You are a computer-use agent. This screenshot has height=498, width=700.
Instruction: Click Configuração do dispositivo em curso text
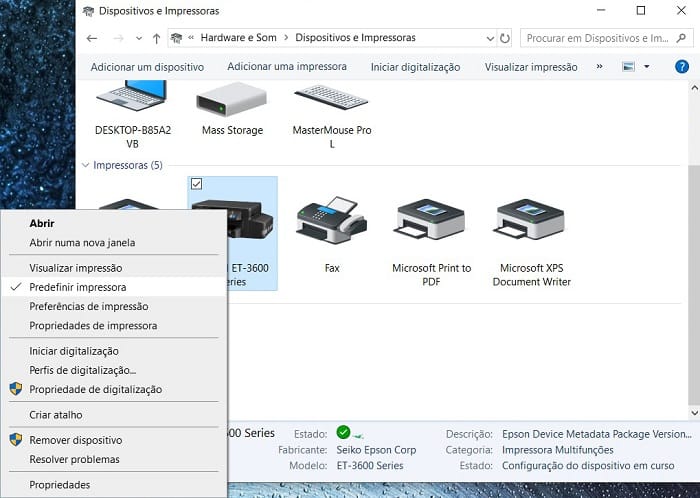588,466
